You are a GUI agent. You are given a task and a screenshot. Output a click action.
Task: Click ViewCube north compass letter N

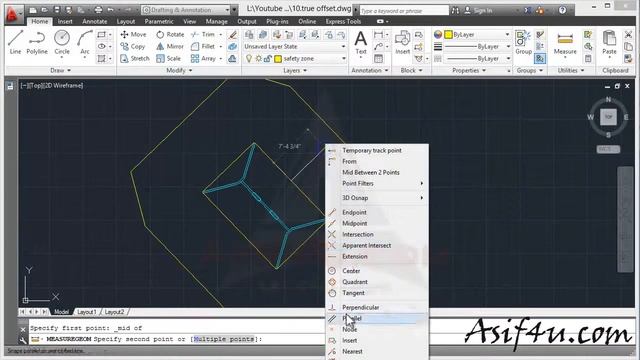coord(608,99)
